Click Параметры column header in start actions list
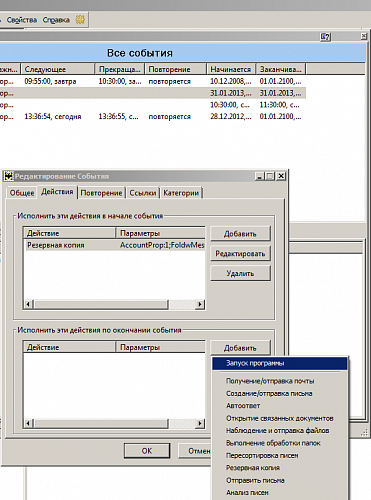This screenshot has height=500, width=371. point(161,233)
